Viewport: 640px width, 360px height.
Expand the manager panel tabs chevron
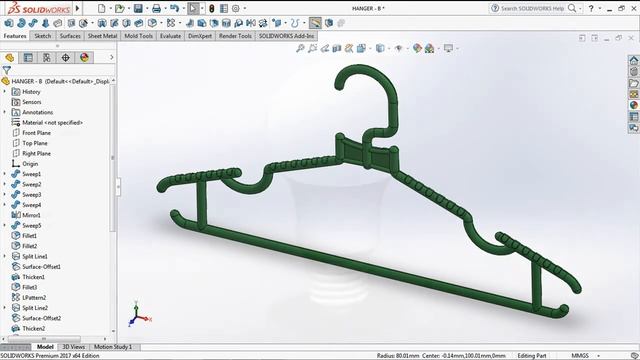(x=111, y=57)
